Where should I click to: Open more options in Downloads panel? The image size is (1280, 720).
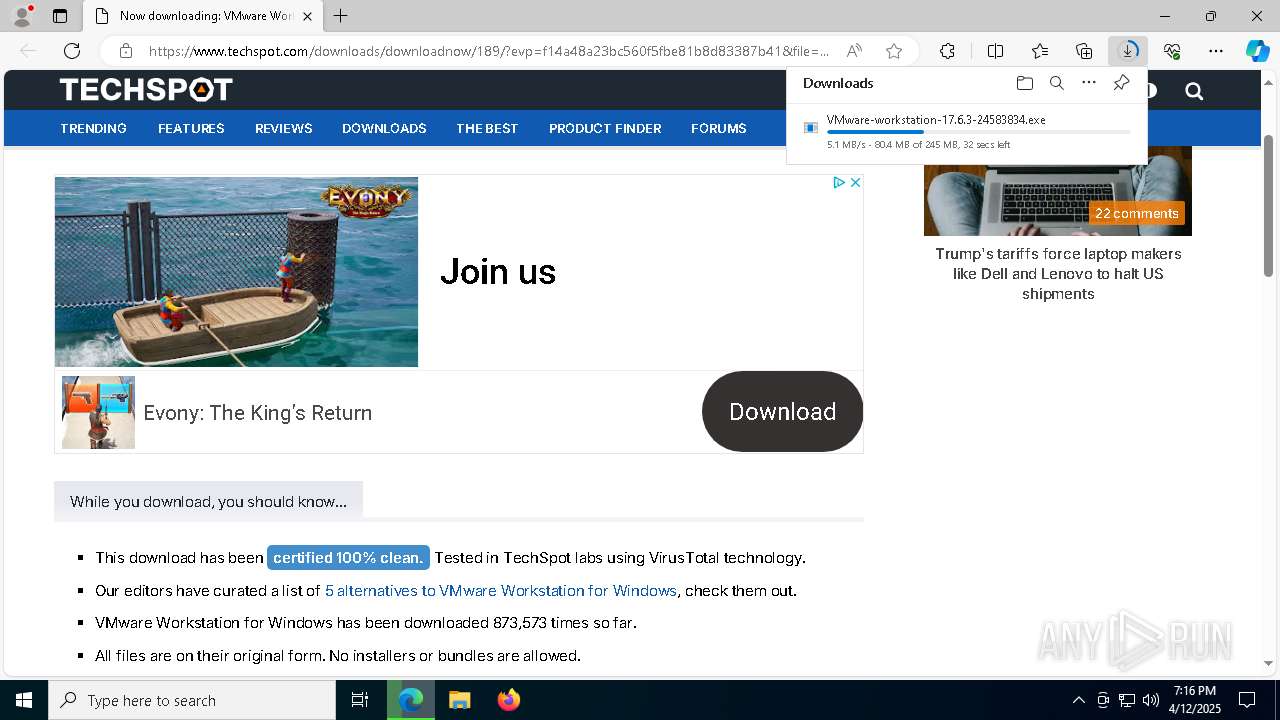pyautogui.click(x=1089, y=83)
